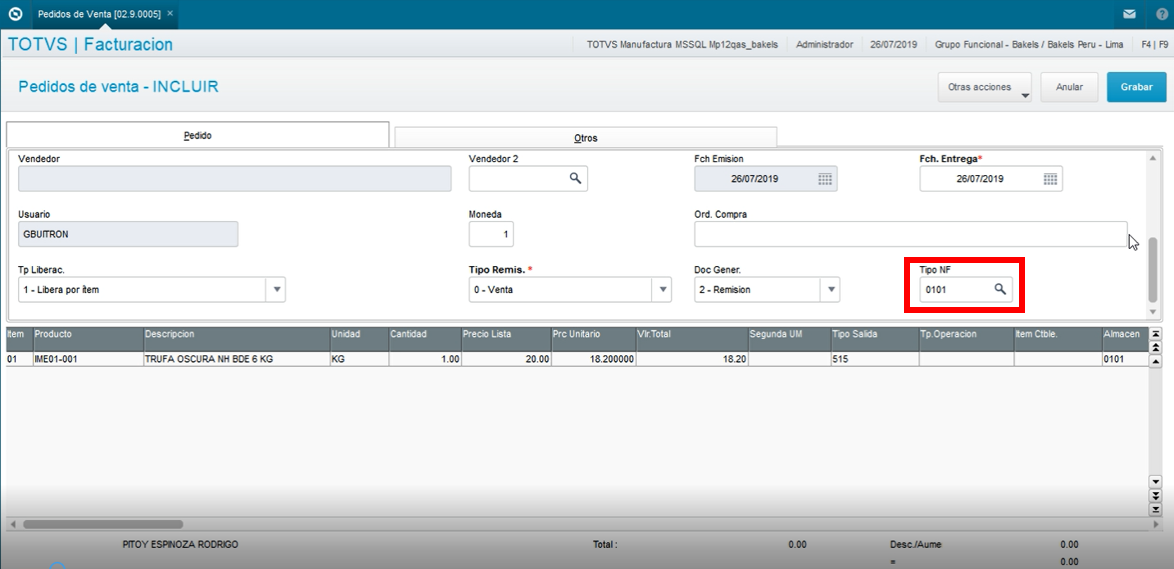This screenshot has width=1174, height=569.
Task: Click the TOTVS Manufactura environment label
Action: click(x=682, y=45)
